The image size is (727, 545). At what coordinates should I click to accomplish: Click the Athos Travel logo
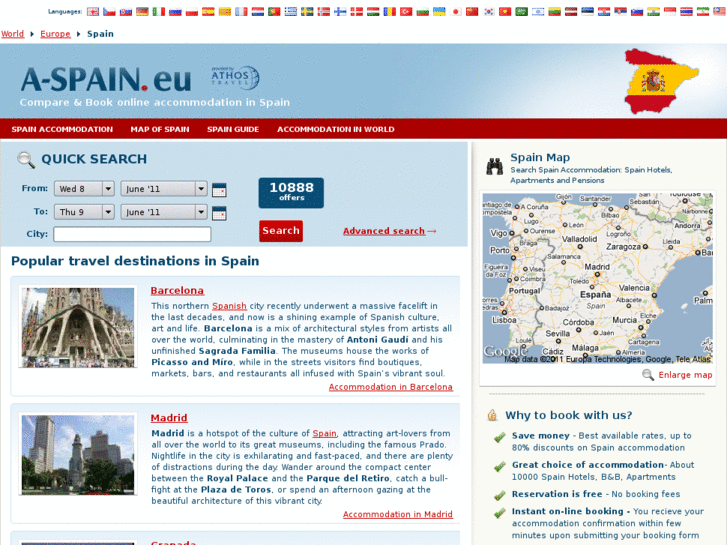(x=235, y=77)
